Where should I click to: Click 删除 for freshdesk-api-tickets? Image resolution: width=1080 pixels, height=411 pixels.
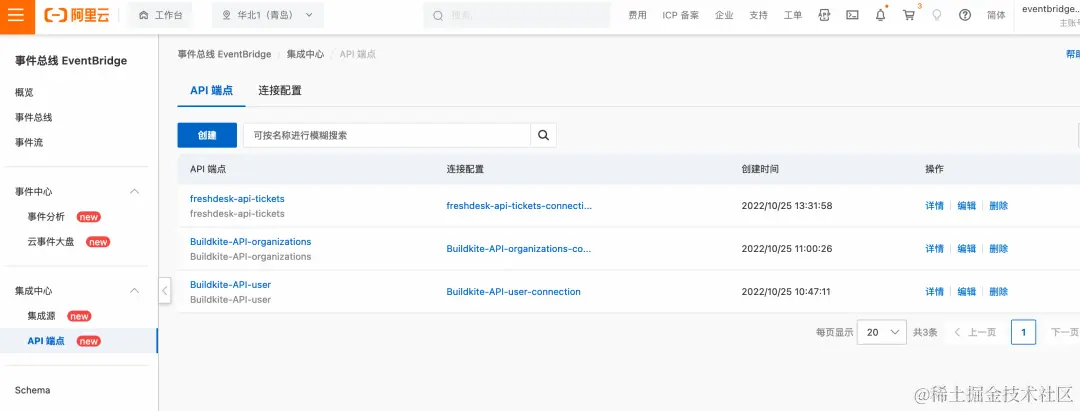[999, 205]
